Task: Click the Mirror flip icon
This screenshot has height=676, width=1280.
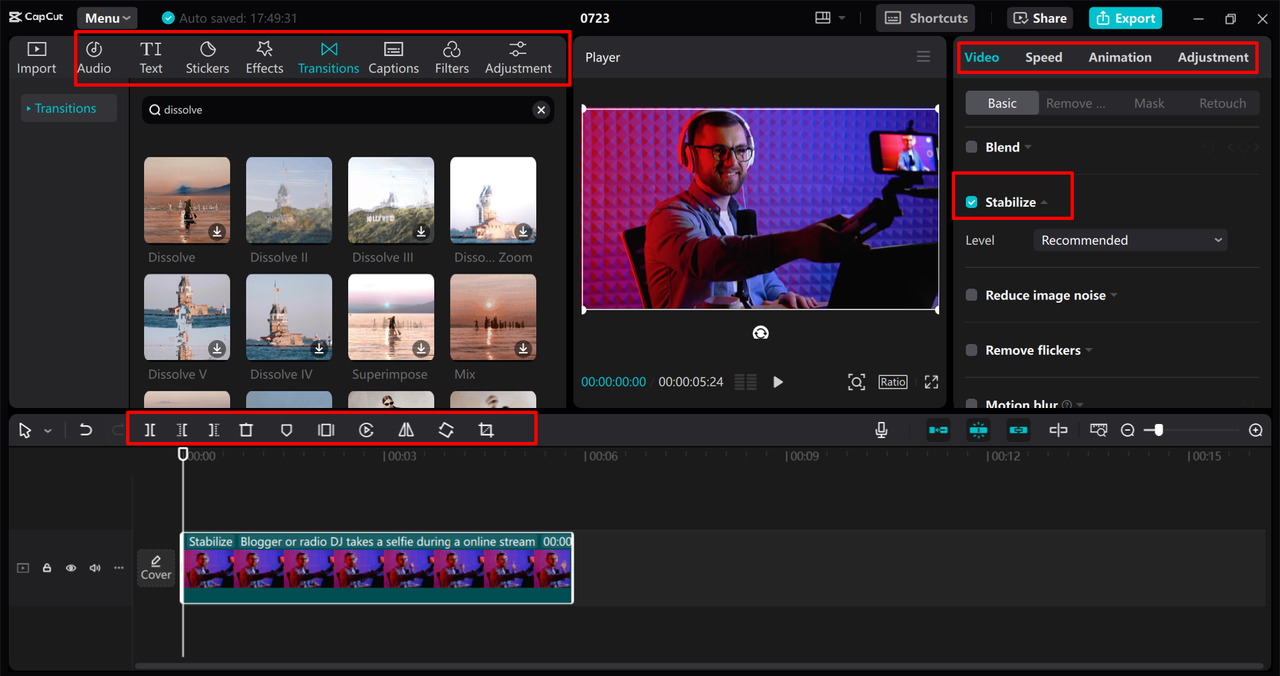Action: click(406, 430)
